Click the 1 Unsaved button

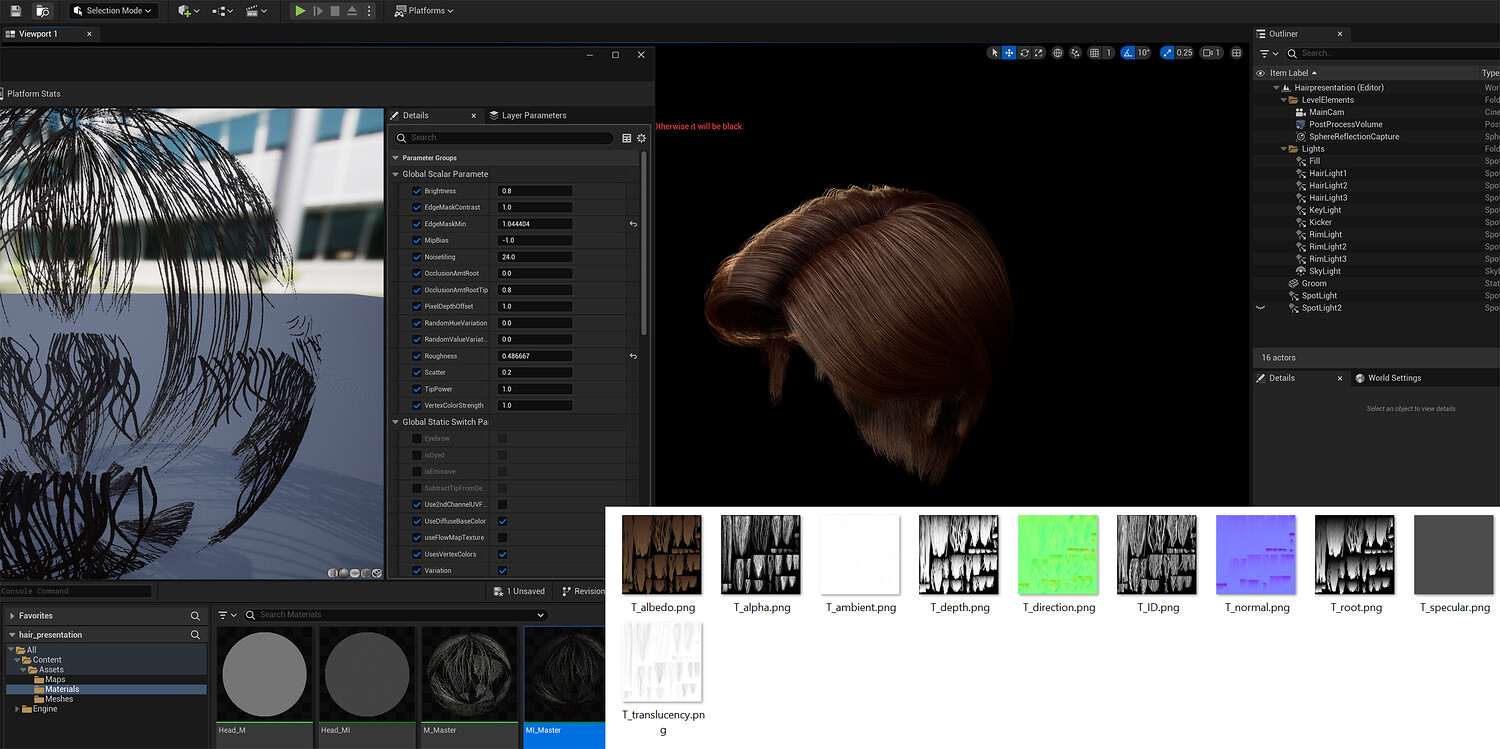tap(520, 591)
